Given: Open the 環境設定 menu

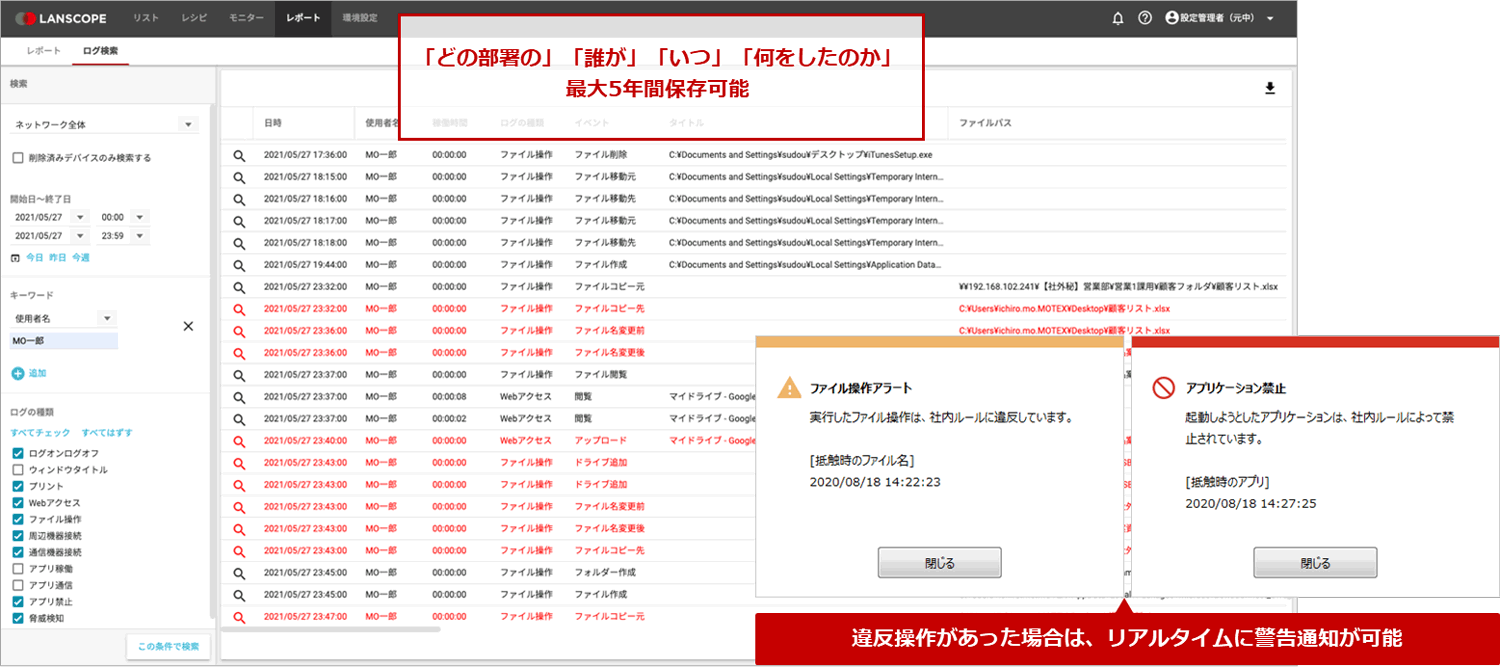Looking at the screenshot, I should [359, 18].
